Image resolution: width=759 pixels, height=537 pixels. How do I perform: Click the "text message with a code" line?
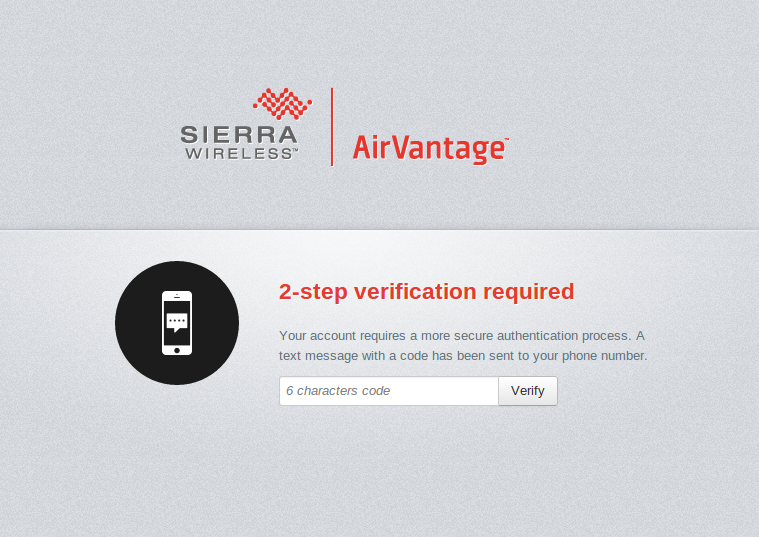point(463,355)
